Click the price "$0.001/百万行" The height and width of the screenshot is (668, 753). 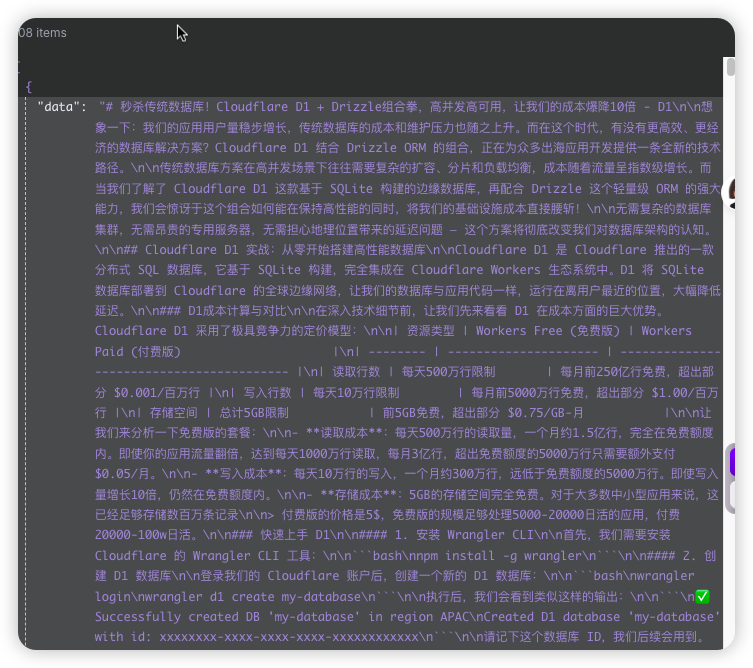[x=157, y=392]
